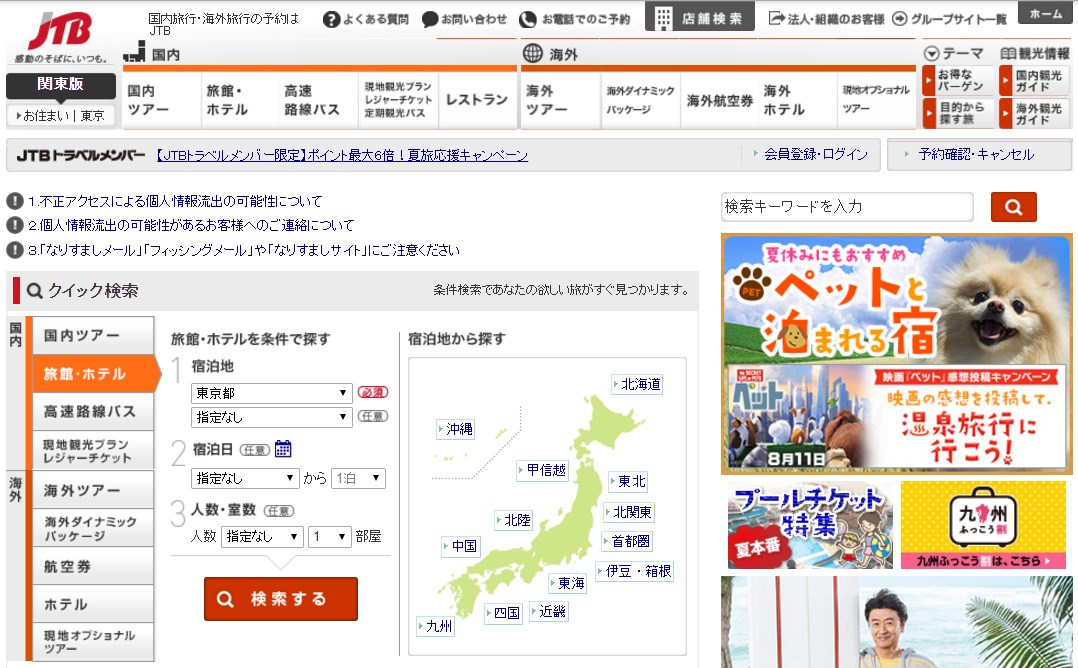
Task: Click the calendar icon beside 宿泊日
Action: point(283,448)
